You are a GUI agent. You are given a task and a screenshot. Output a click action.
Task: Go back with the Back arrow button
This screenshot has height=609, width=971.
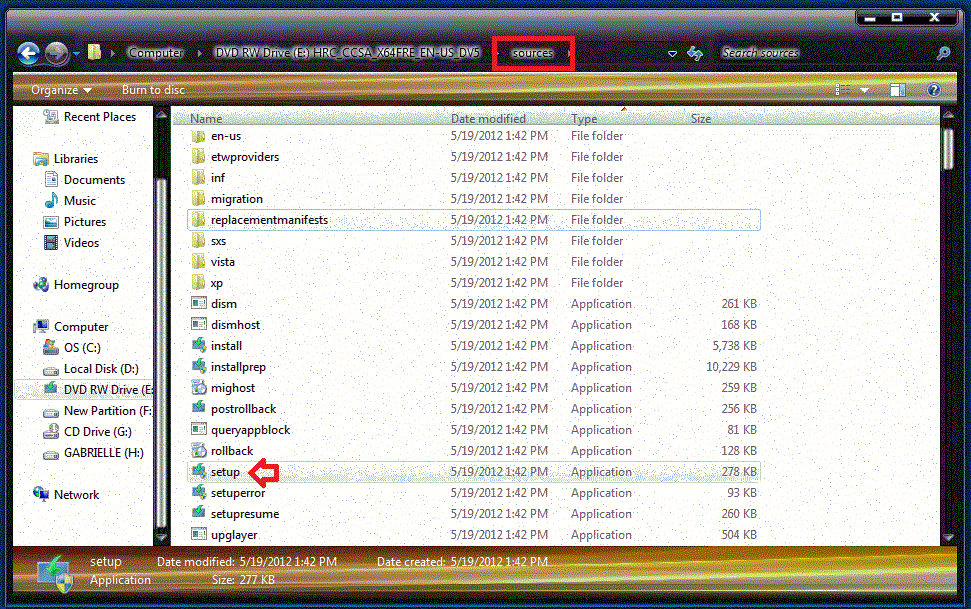coord(28,53)
